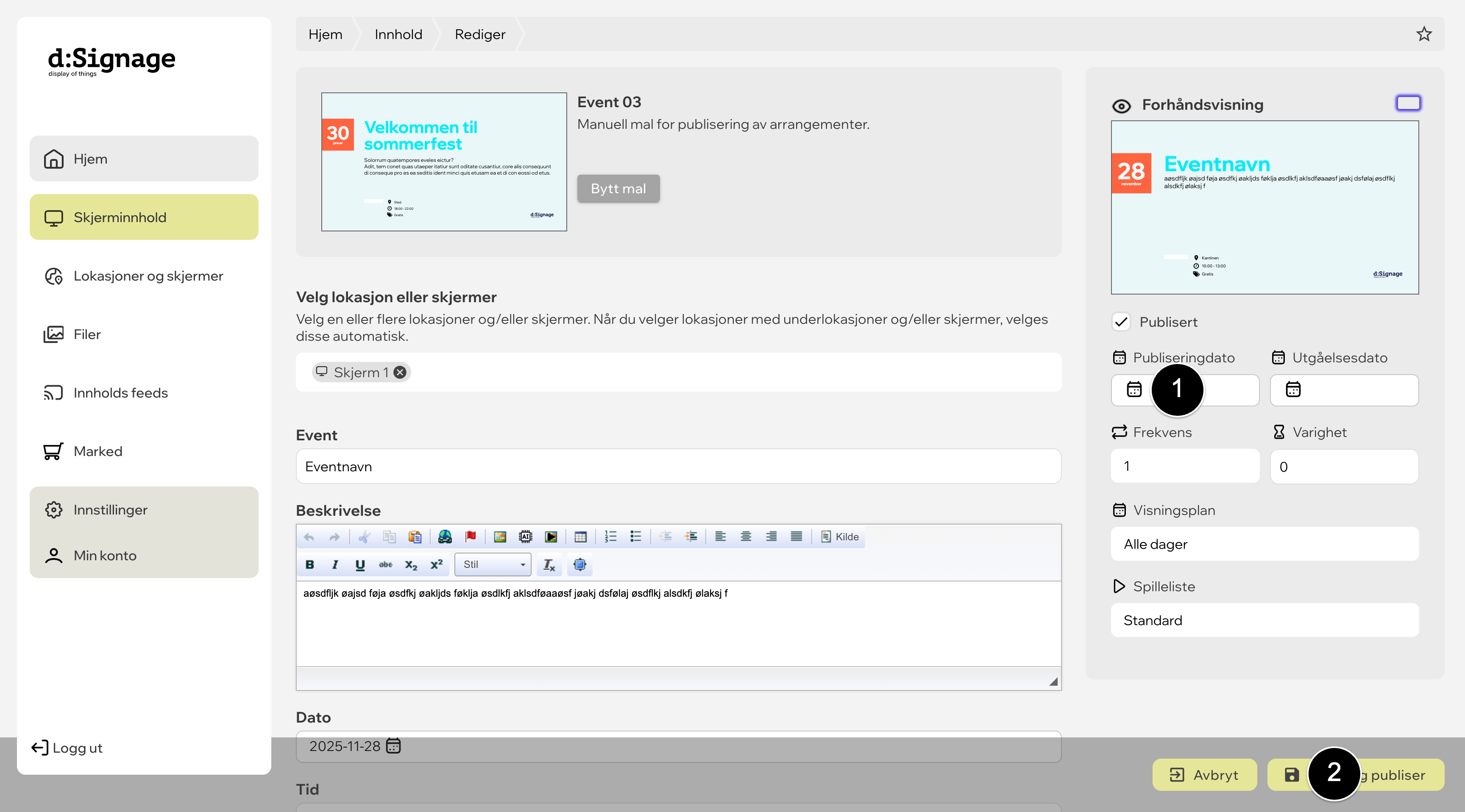The width and height of the screenshot is (1465, 812).
Task: Open the Spilleliste dropdown showing Standard
Action: pyautogui.click(x=1265, y=620)
